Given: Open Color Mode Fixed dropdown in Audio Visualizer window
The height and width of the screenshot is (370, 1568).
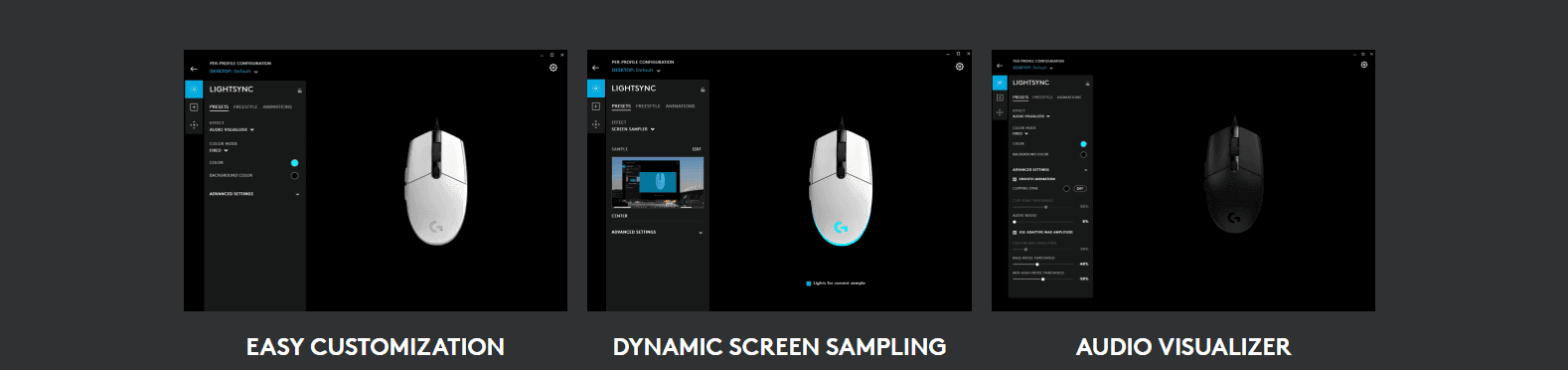Looking at the screenshot, I should 1019,133.
